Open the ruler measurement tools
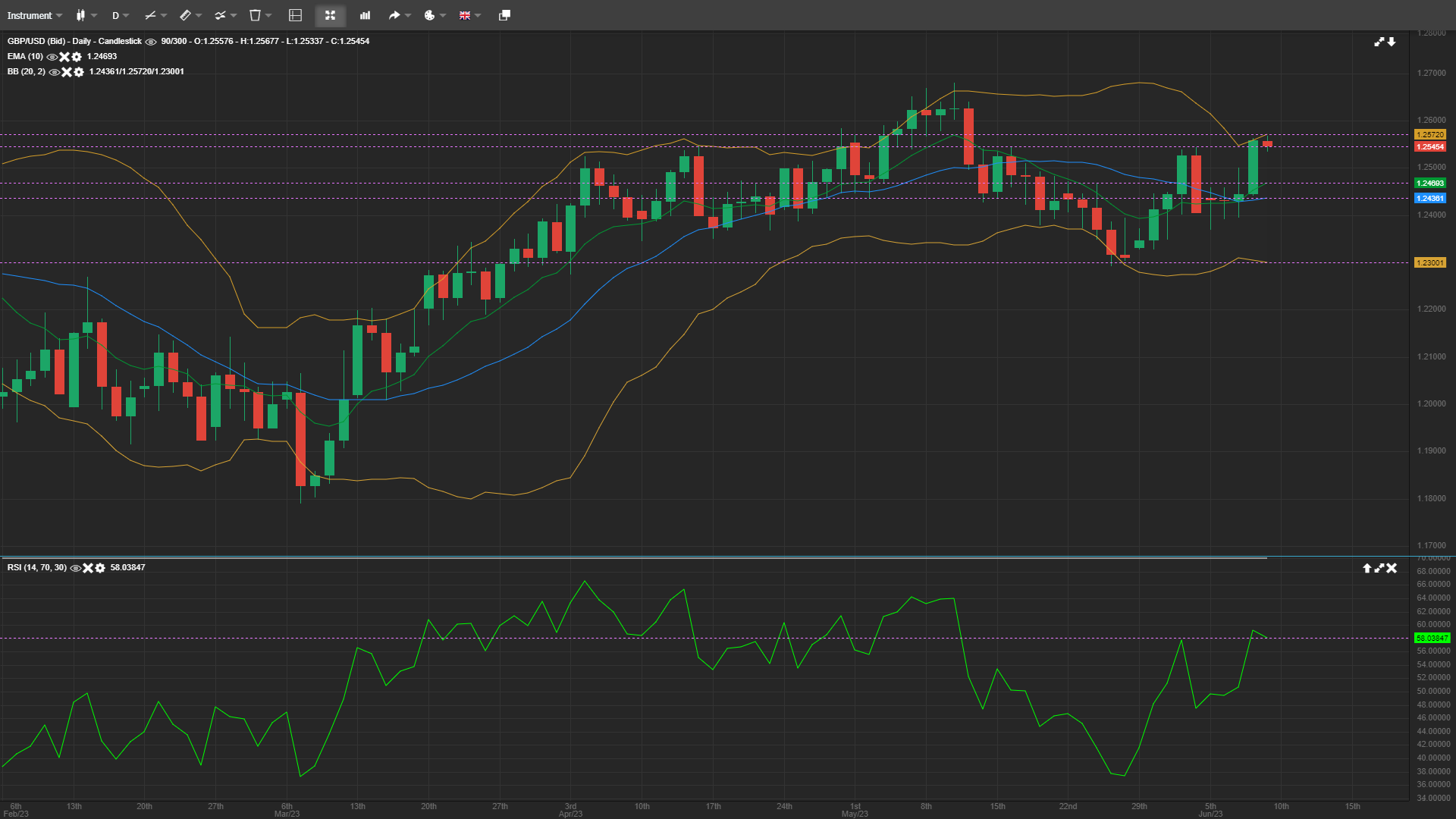Image resolution: width=1456 pixels, height=819 pixels. [x=186, y=15]
